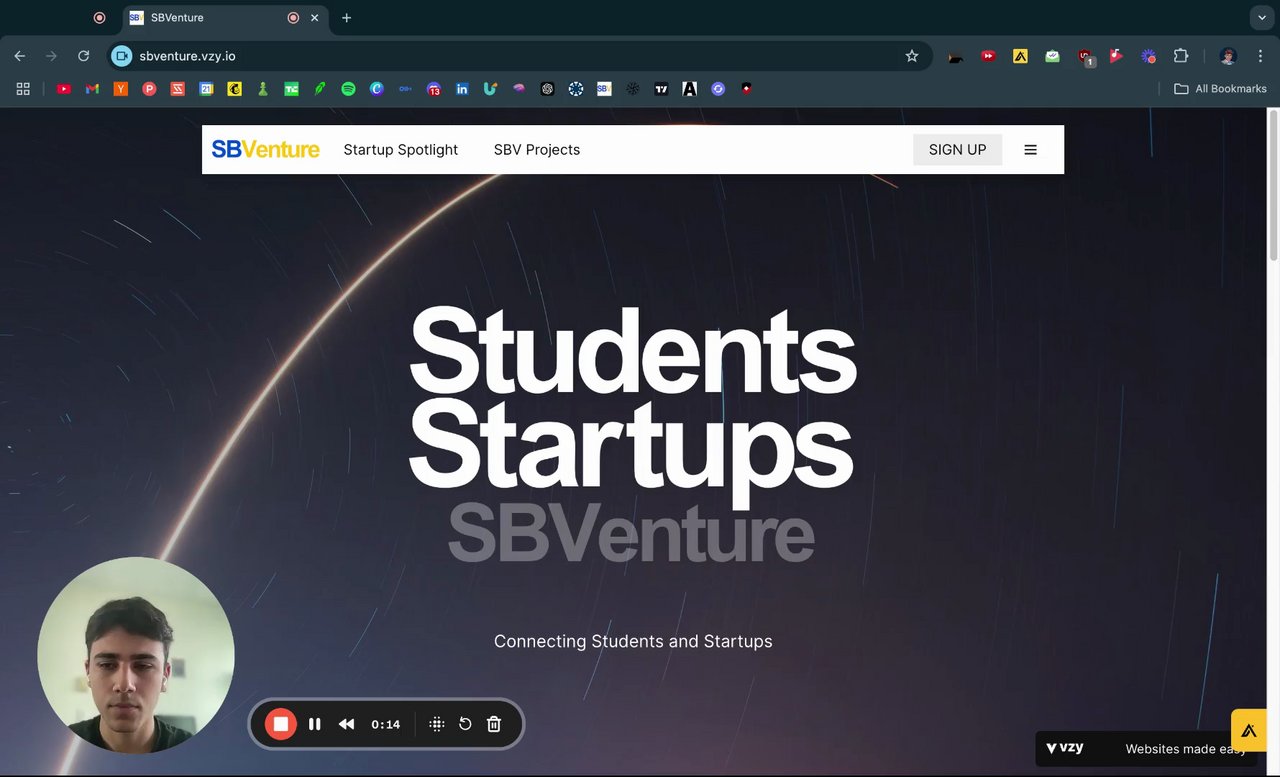Open the Startup Spotlight page

tap(401, 150)
